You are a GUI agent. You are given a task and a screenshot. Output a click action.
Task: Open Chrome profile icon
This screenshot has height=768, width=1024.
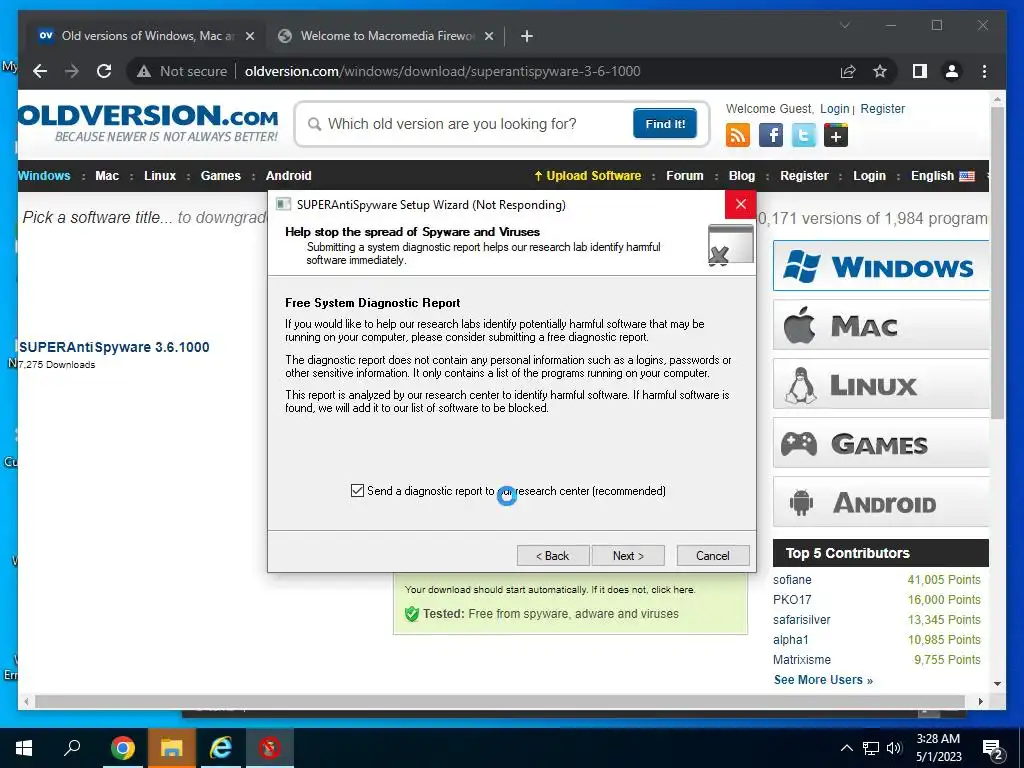click(952, 71)
